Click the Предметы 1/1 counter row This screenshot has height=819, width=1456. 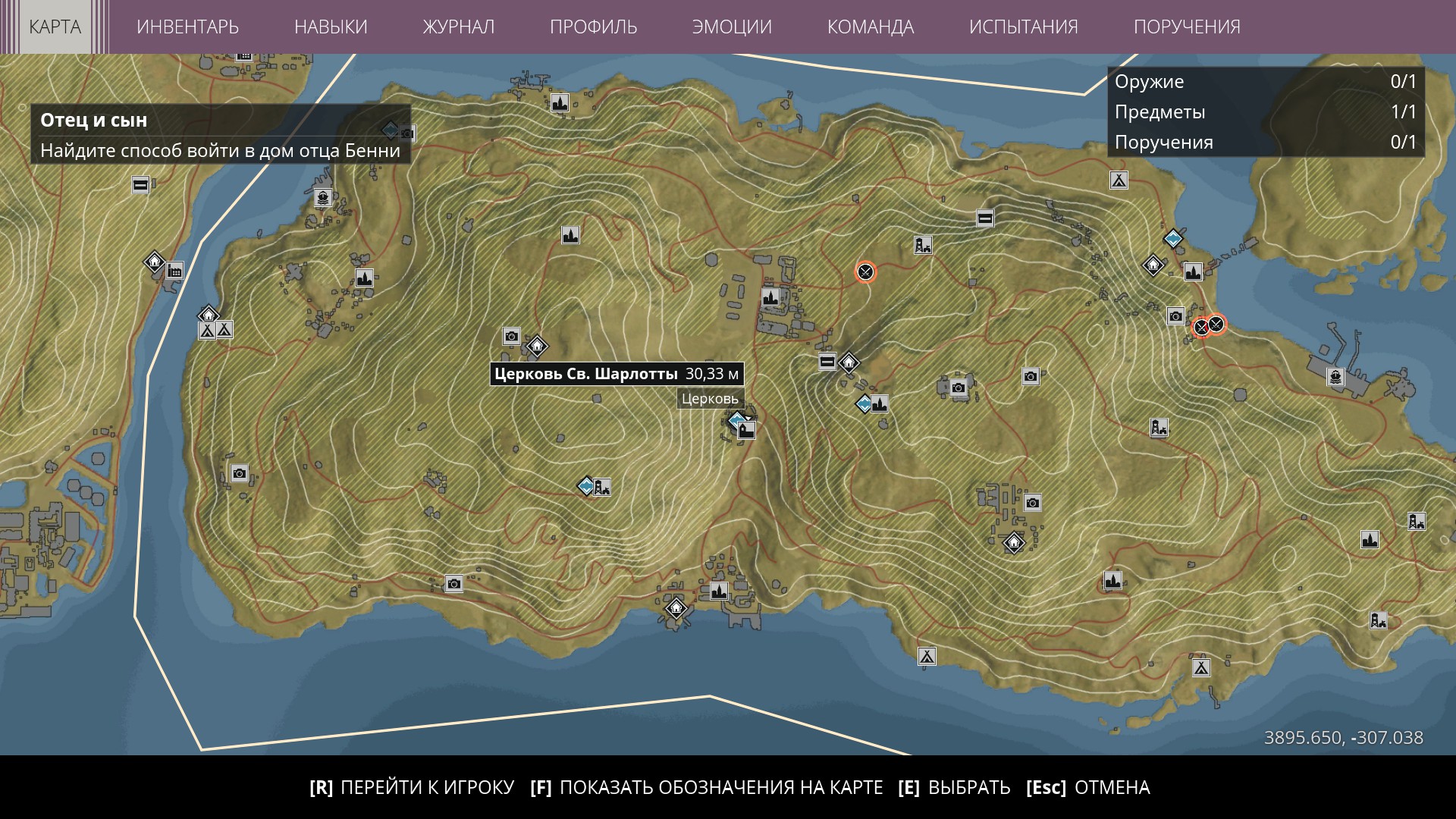click(1266, 111)
